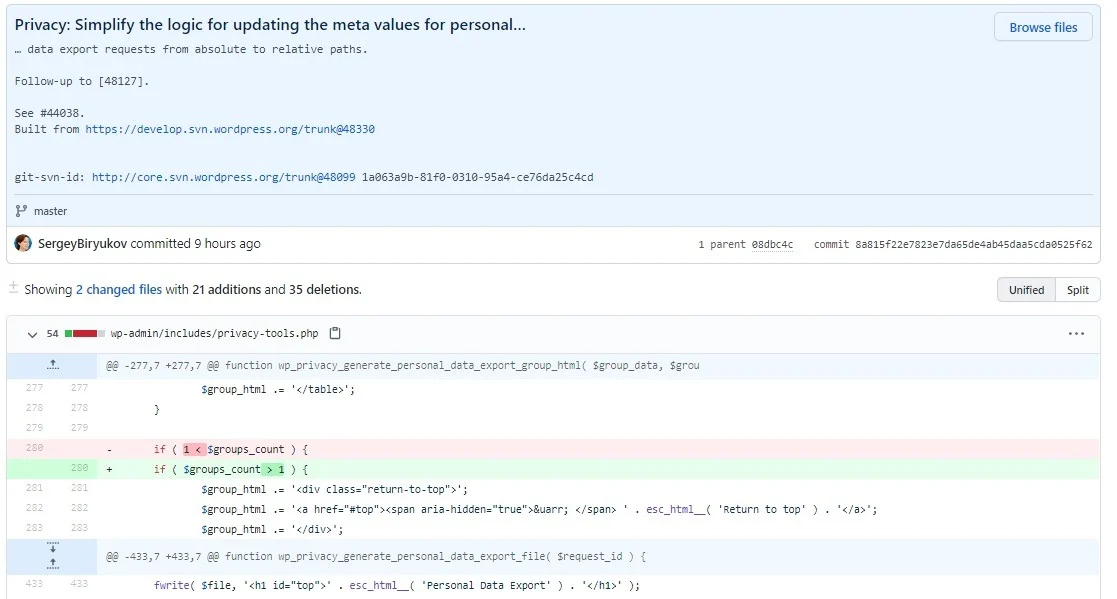Open the SergeyBiryukov author profile link

[83, 244]
